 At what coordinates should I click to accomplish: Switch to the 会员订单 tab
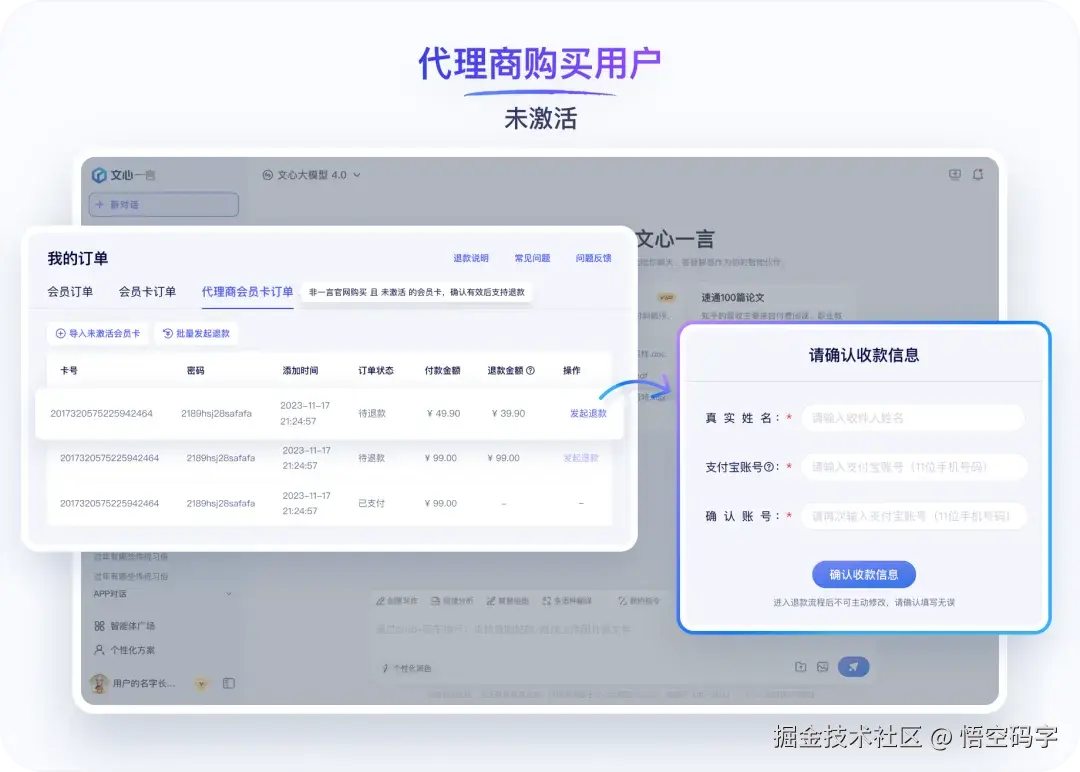70,292
